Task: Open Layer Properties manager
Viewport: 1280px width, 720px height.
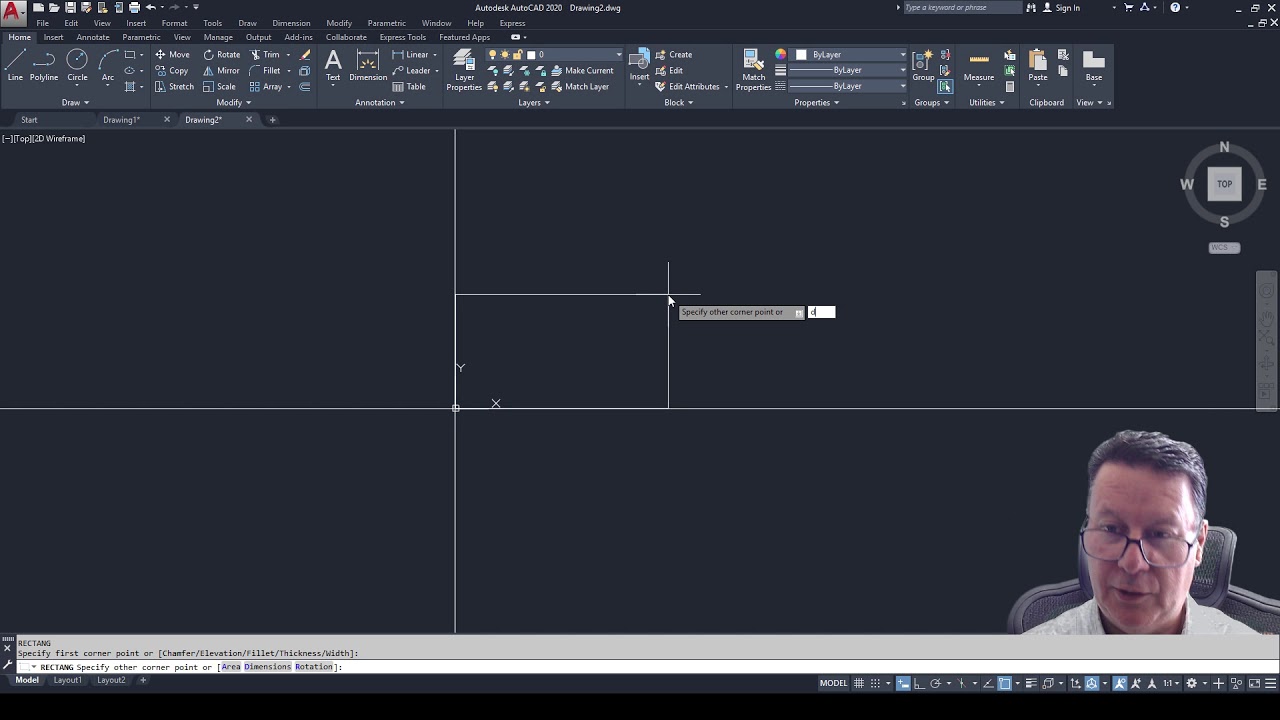Action: (464, 70)
